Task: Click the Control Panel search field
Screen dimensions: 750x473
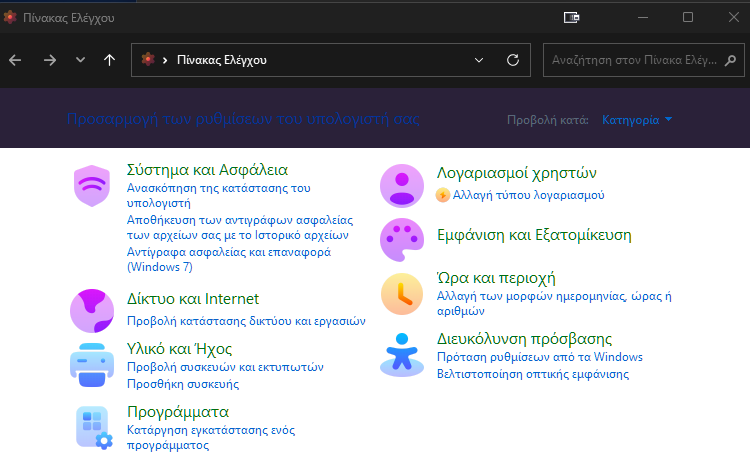Action: point(644,60)
